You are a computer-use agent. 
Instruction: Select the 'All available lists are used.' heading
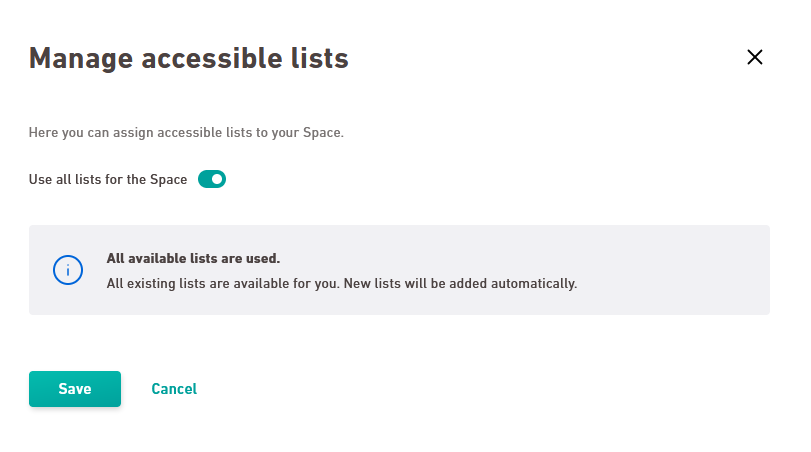point(193,258)
